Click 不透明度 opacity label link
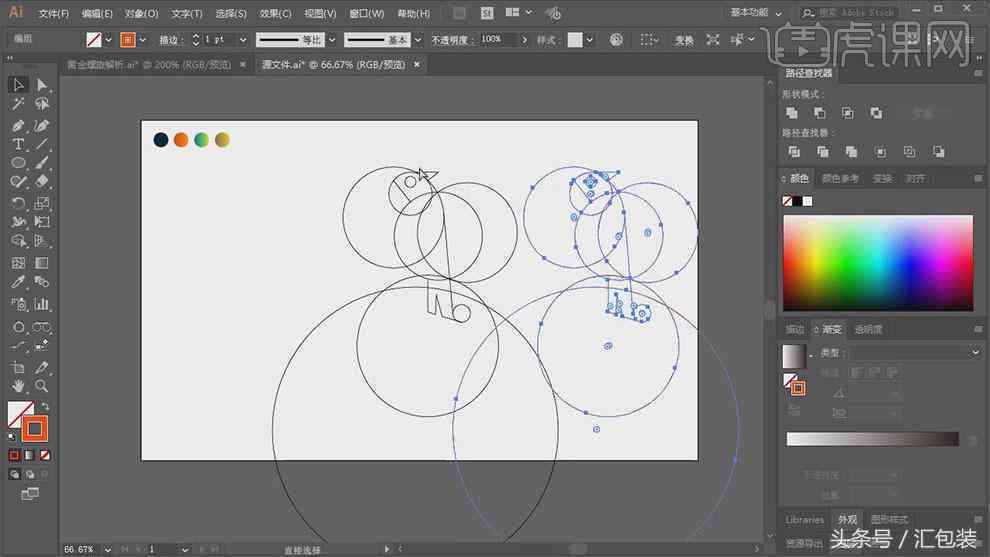Screen dimensions: 990x557 (452, 40)
